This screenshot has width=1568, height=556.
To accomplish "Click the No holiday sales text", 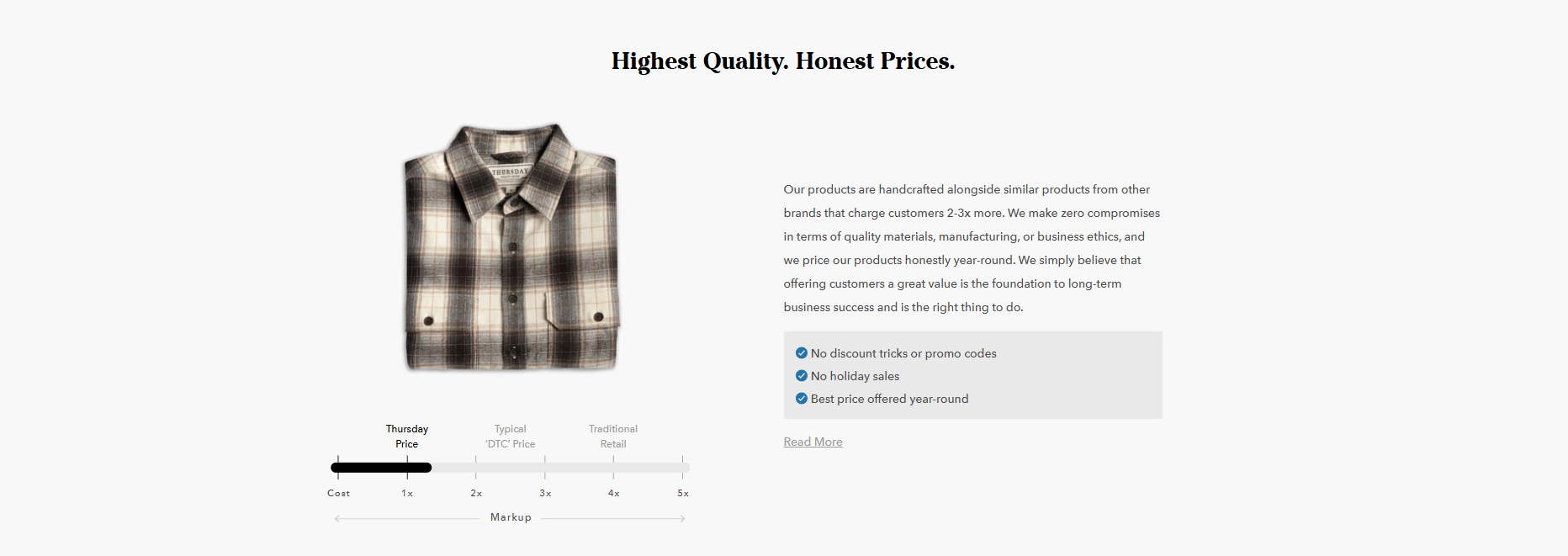I will click(x=855, y=376).
